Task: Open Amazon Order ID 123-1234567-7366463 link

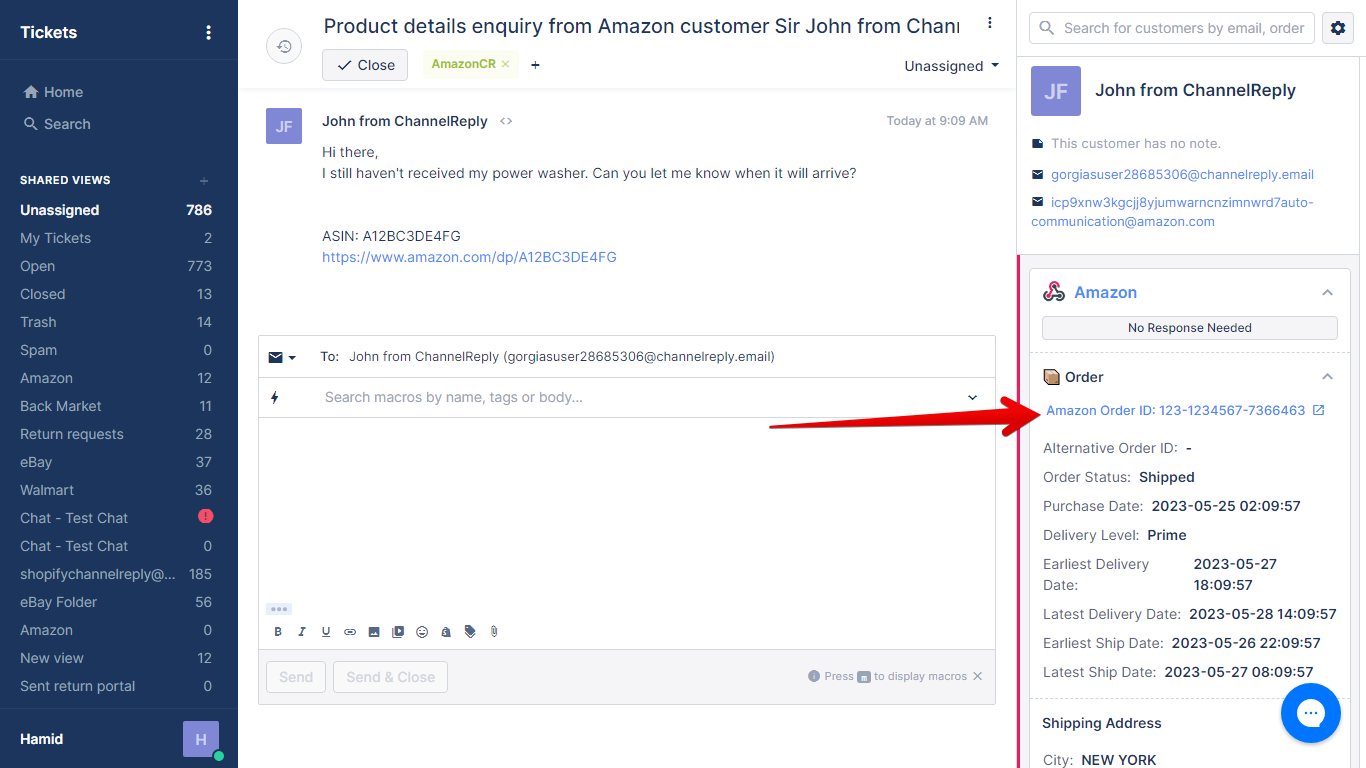Action: pos(1176,410)
